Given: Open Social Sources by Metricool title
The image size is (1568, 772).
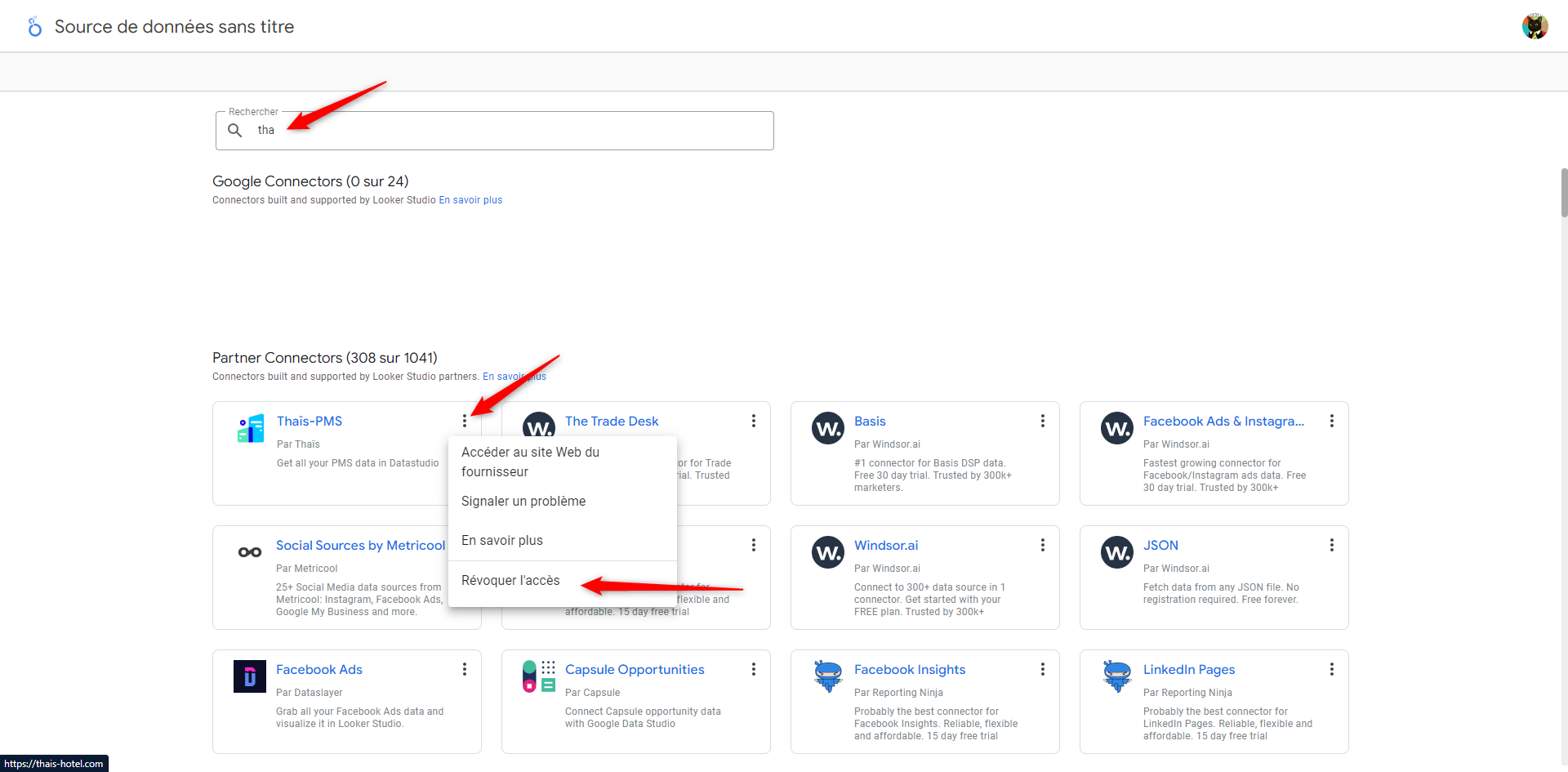Looking at the screenshot, I should tap(361, 545).
